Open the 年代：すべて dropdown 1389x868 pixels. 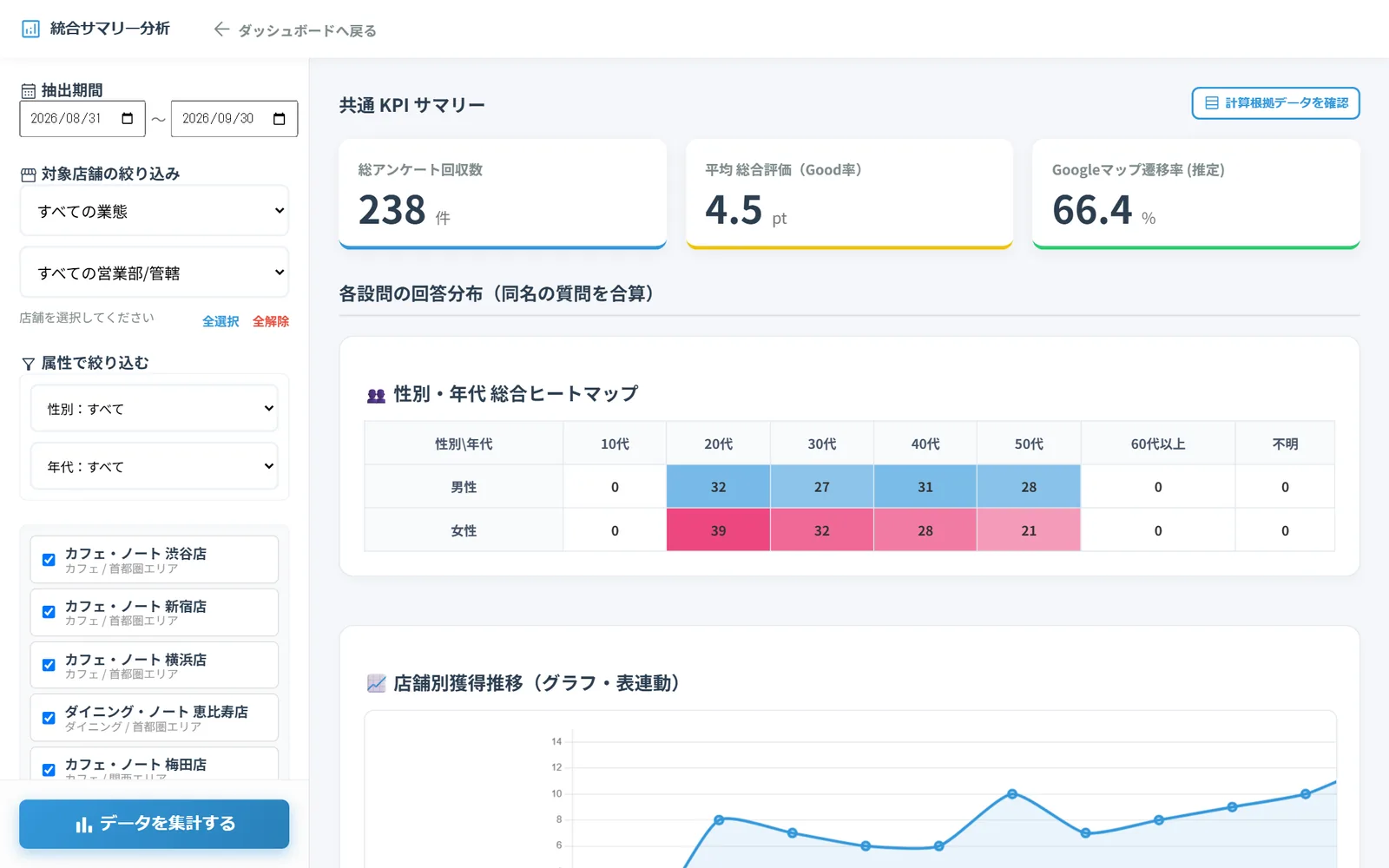tap(155, 466)
